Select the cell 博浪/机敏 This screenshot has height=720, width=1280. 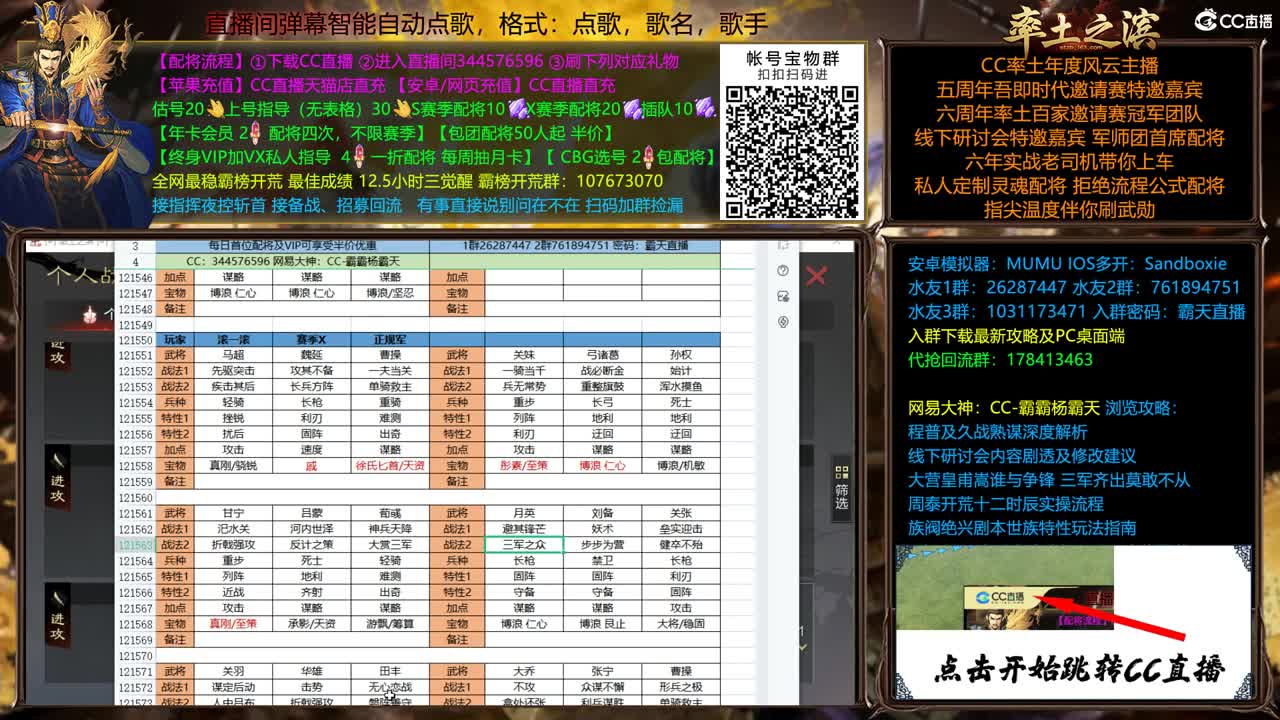[x=681, y=466]
